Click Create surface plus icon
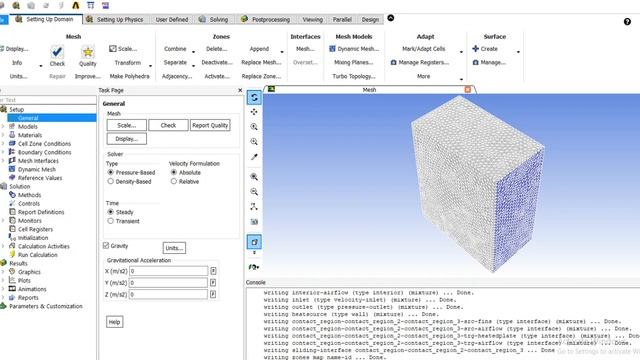The image size is (640, 360). tap(476, 49)
